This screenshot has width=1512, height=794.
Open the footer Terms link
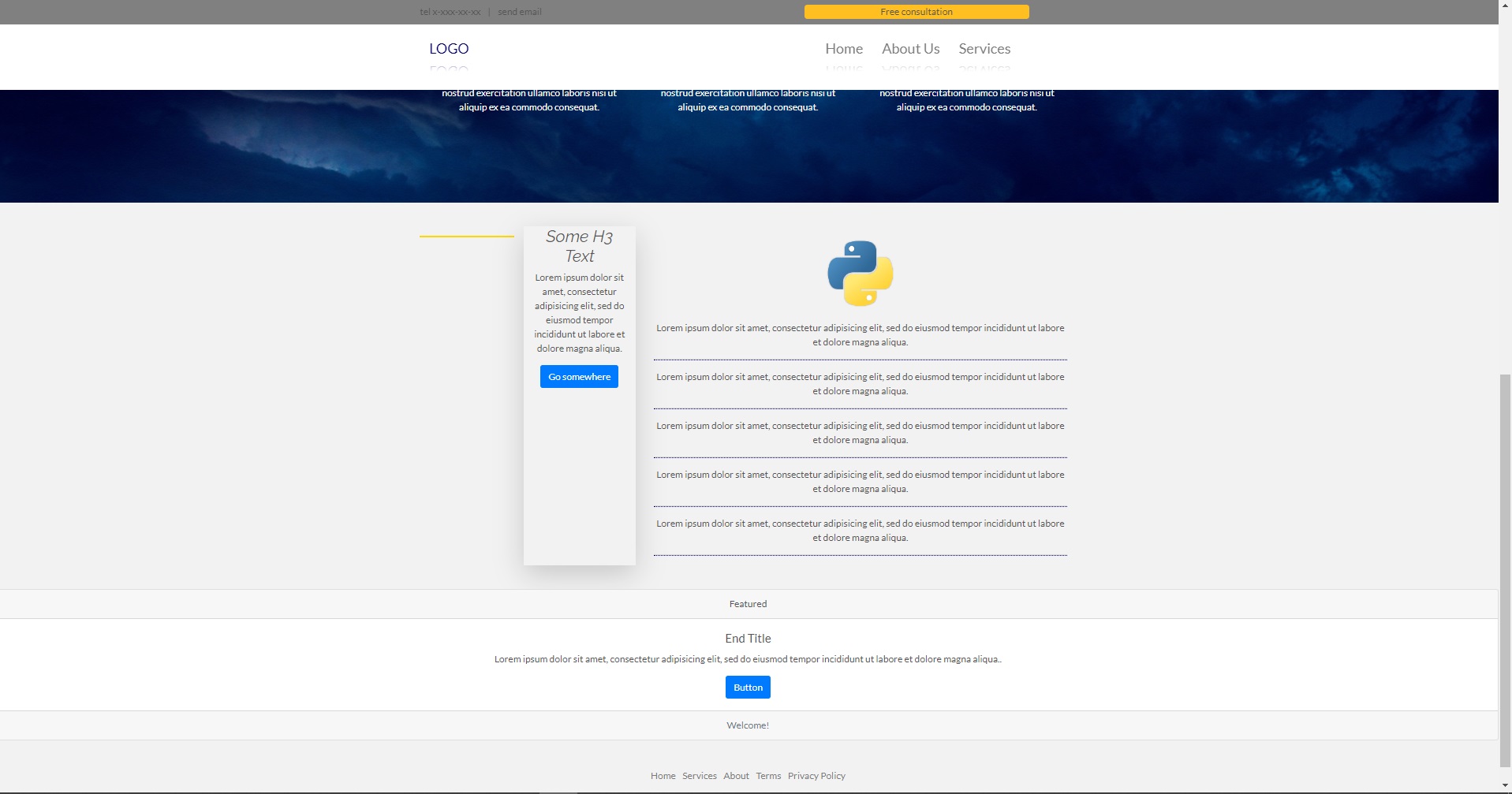768,776
